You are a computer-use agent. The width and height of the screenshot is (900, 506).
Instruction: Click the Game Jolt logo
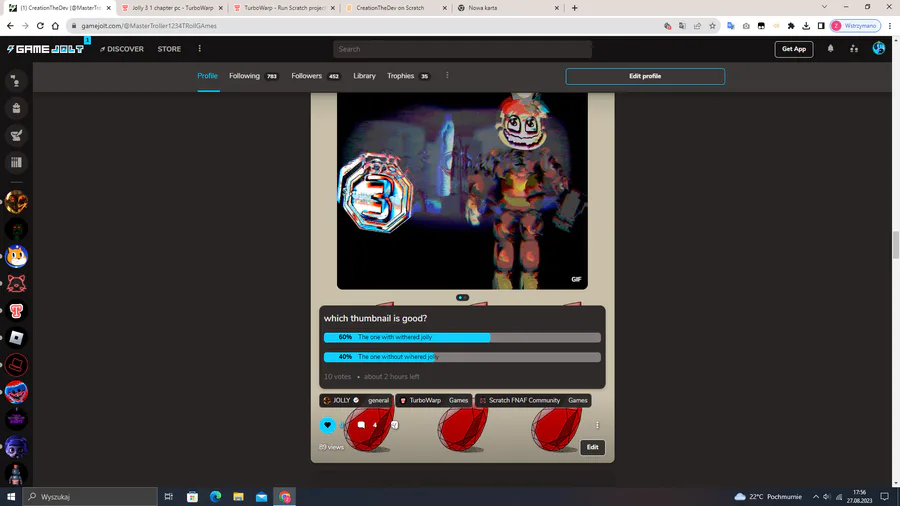(x=45, y=49)
